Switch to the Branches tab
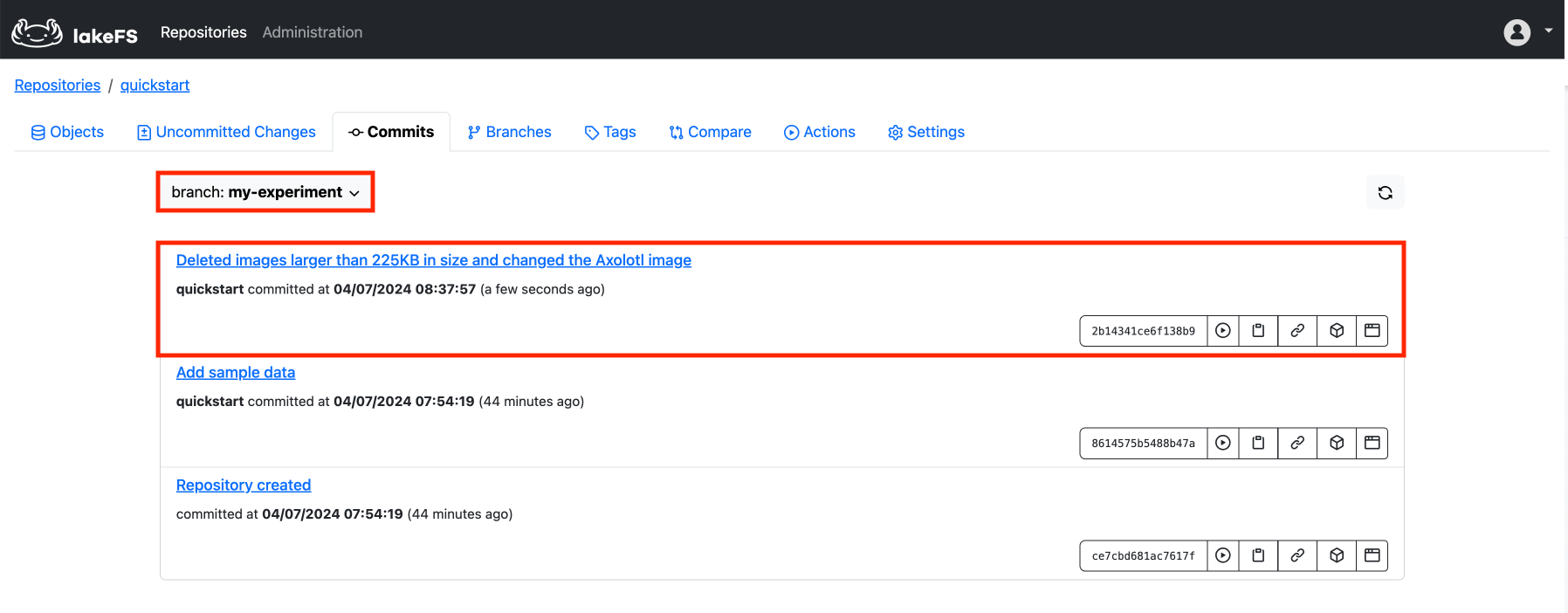 click(509, 132)
